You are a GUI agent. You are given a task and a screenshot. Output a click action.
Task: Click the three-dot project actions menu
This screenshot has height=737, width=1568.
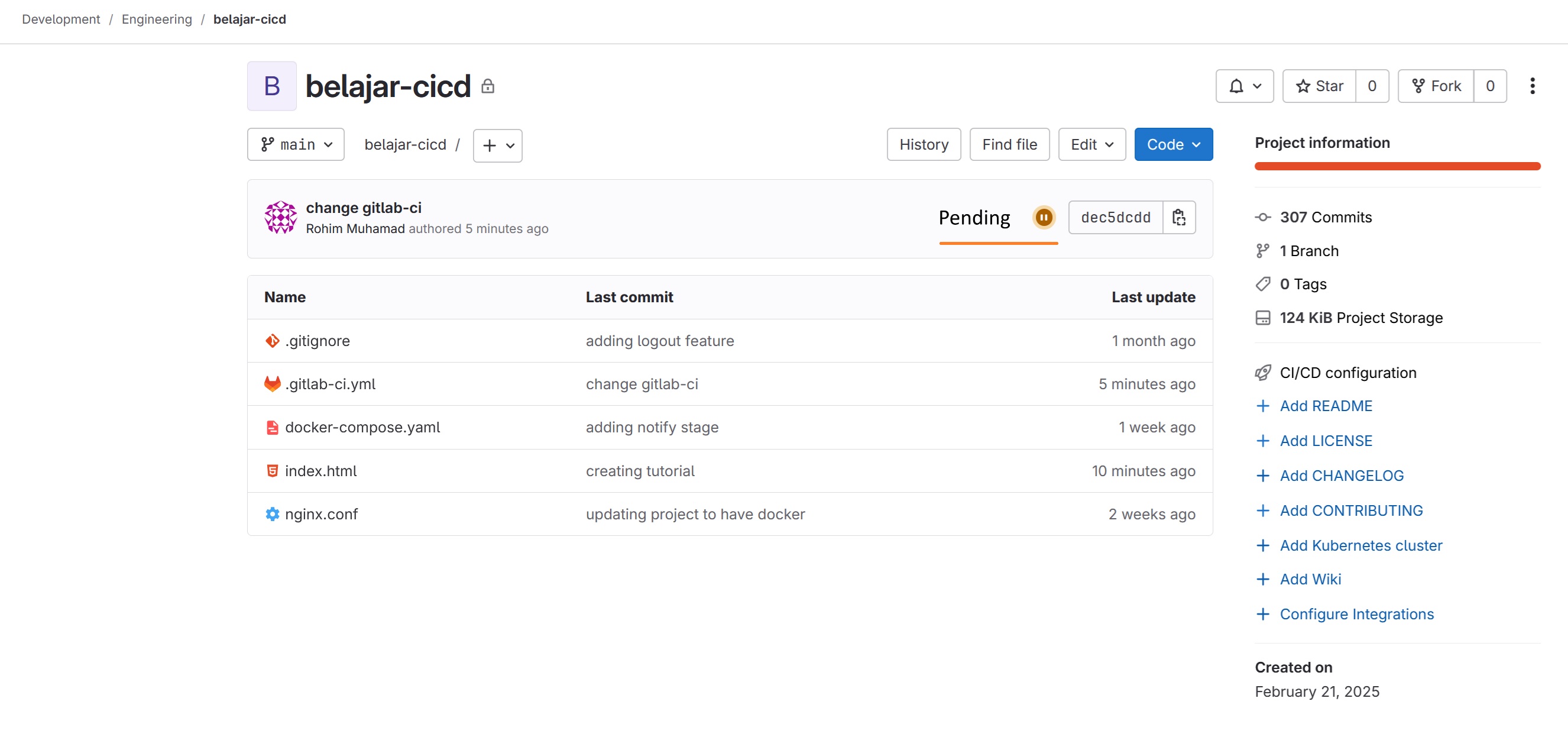tap(1531, 86)
